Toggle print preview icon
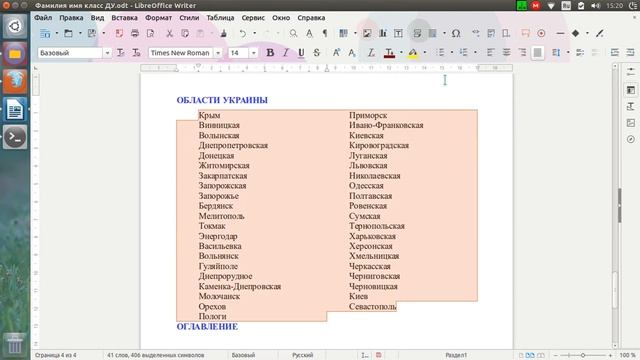 (150, 33)
